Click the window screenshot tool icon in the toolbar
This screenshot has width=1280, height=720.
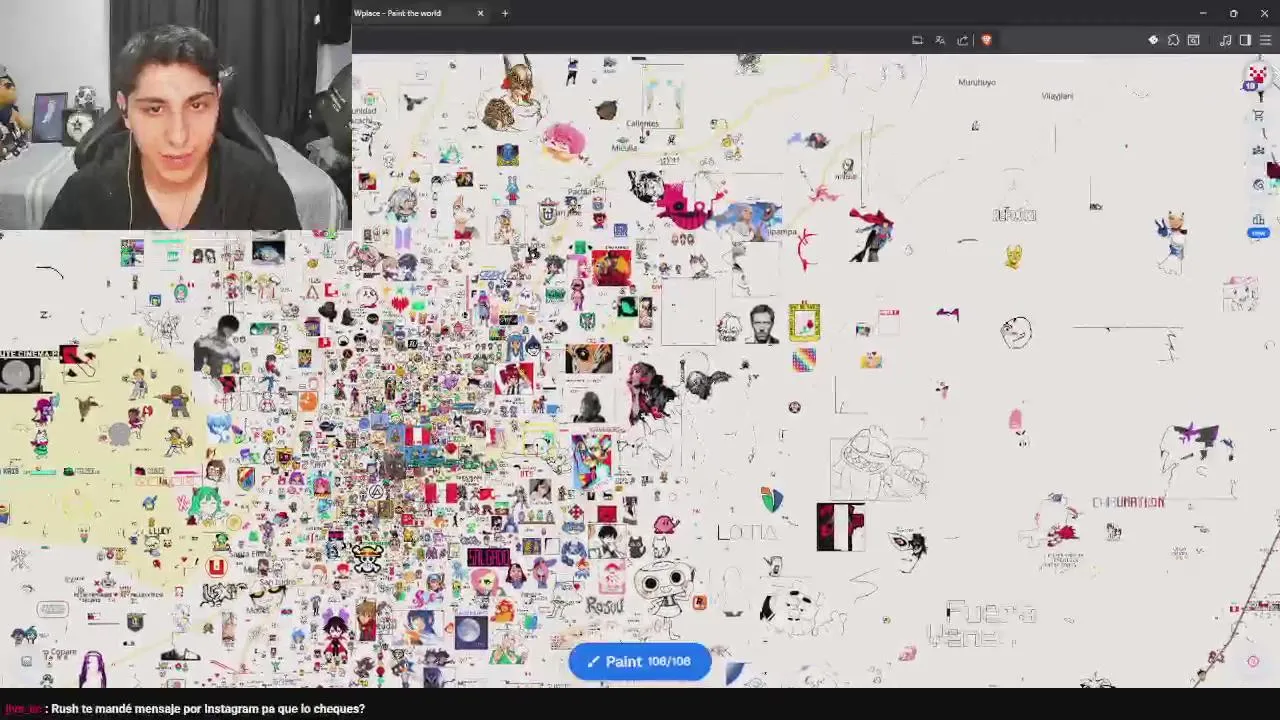(1193, 40)
